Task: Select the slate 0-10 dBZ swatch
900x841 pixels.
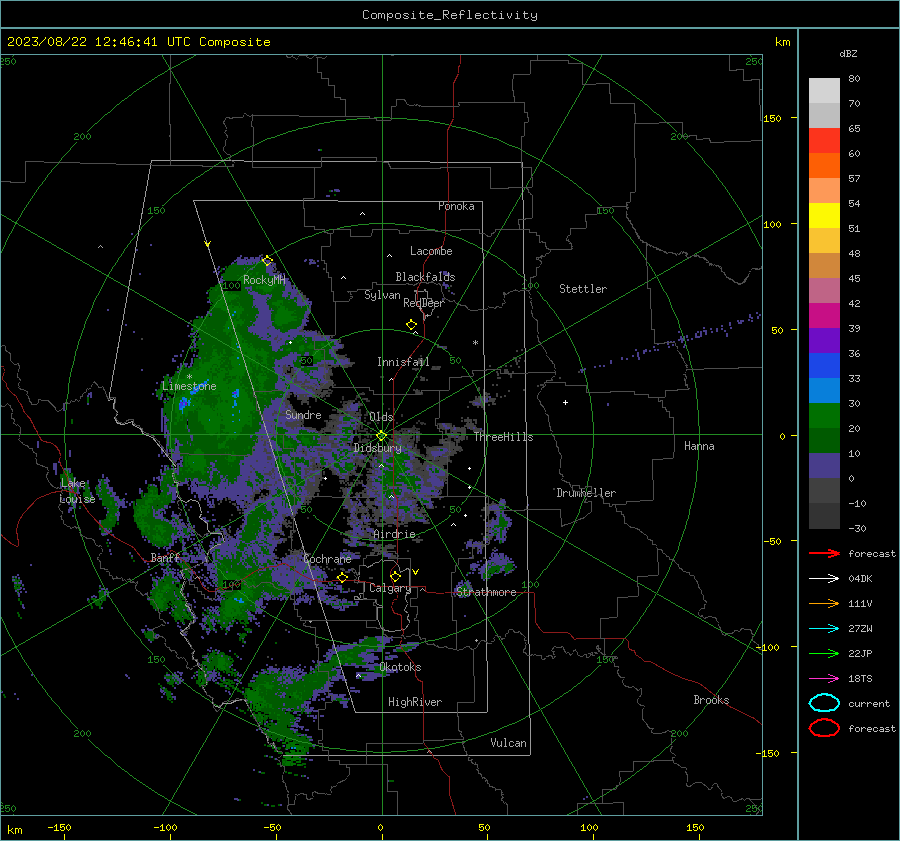Action: point(824,466)
